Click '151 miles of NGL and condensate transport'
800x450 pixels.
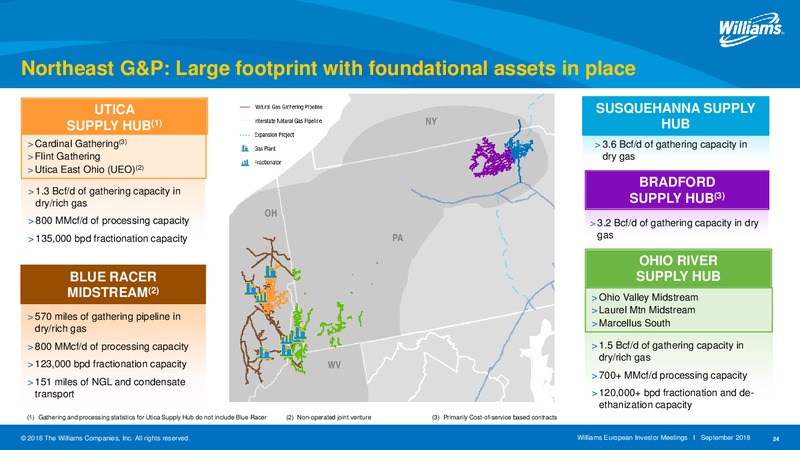click(107, 388)
